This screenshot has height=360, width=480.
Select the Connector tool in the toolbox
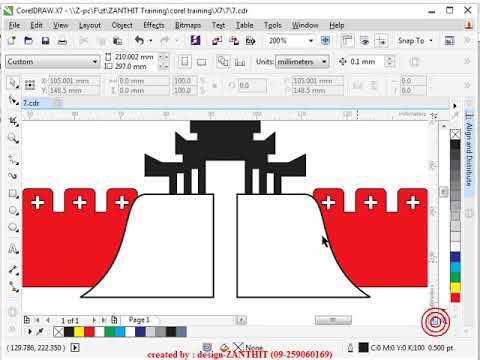point(13,287)
